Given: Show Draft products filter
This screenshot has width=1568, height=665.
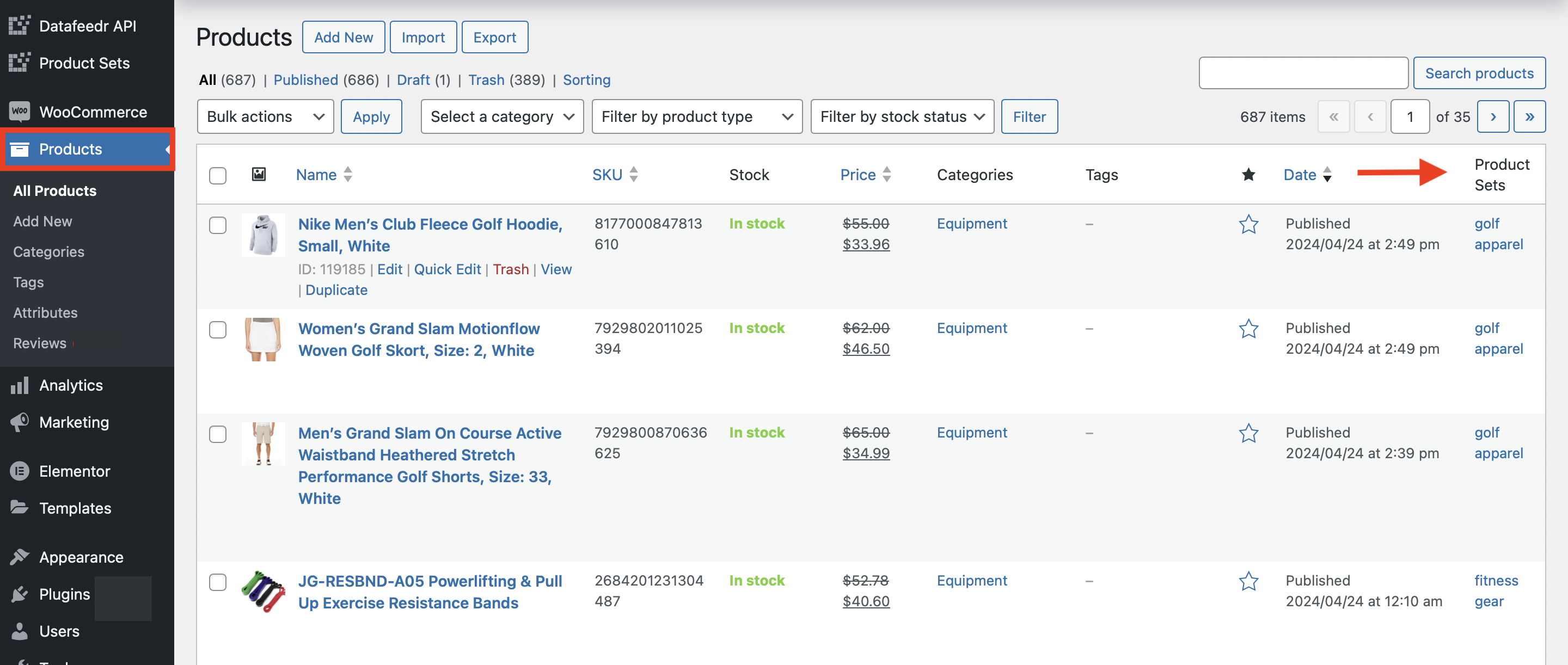Looking at the screenshot, I should pos(413,79).
